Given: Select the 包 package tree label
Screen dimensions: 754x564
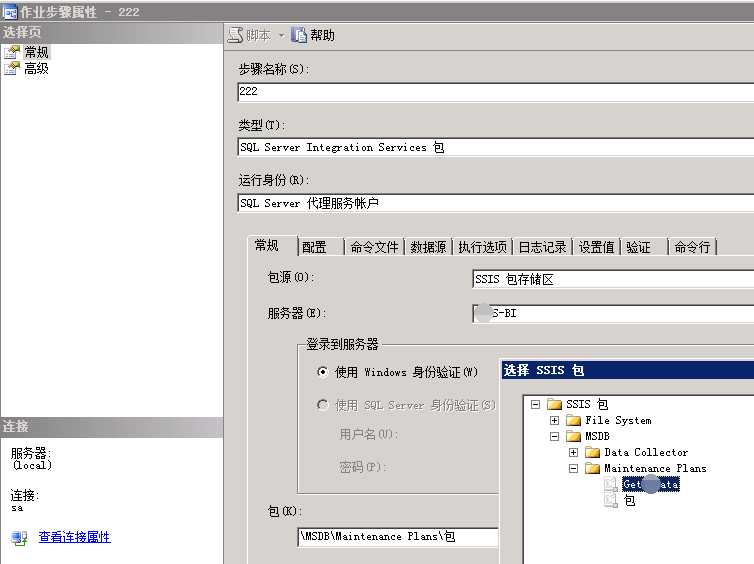Looking at the screenshot, I should pos(629,501).
